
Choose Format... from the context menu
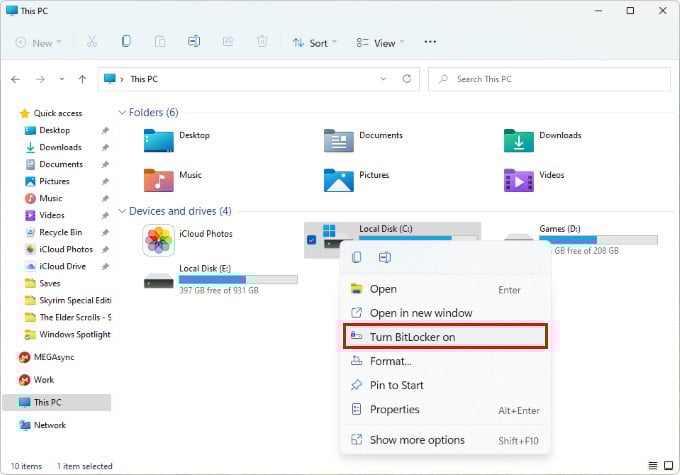pos(445,361)
